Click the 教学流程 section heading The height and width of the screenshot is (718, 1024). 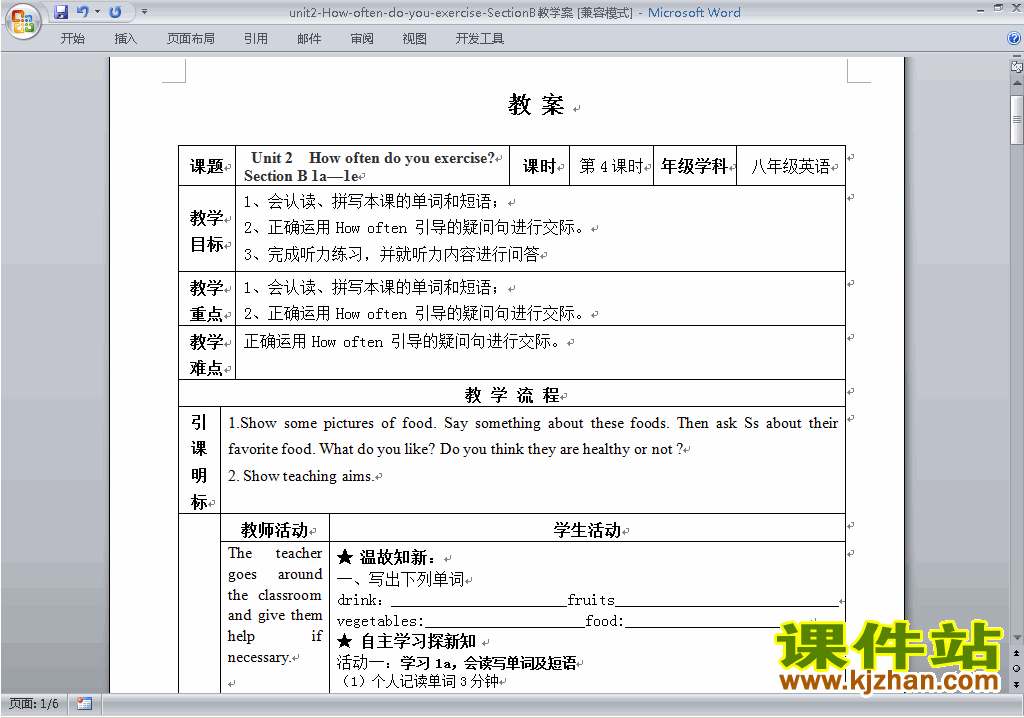point(512,395)
